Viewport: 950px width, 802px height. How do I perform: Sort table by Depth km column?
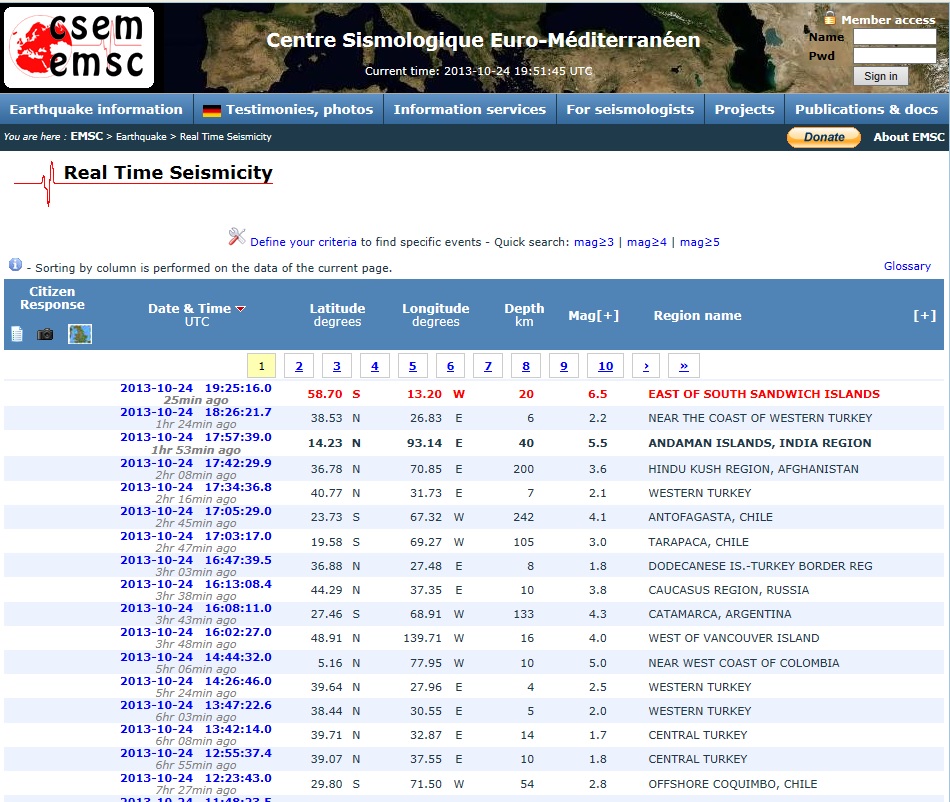524,315
